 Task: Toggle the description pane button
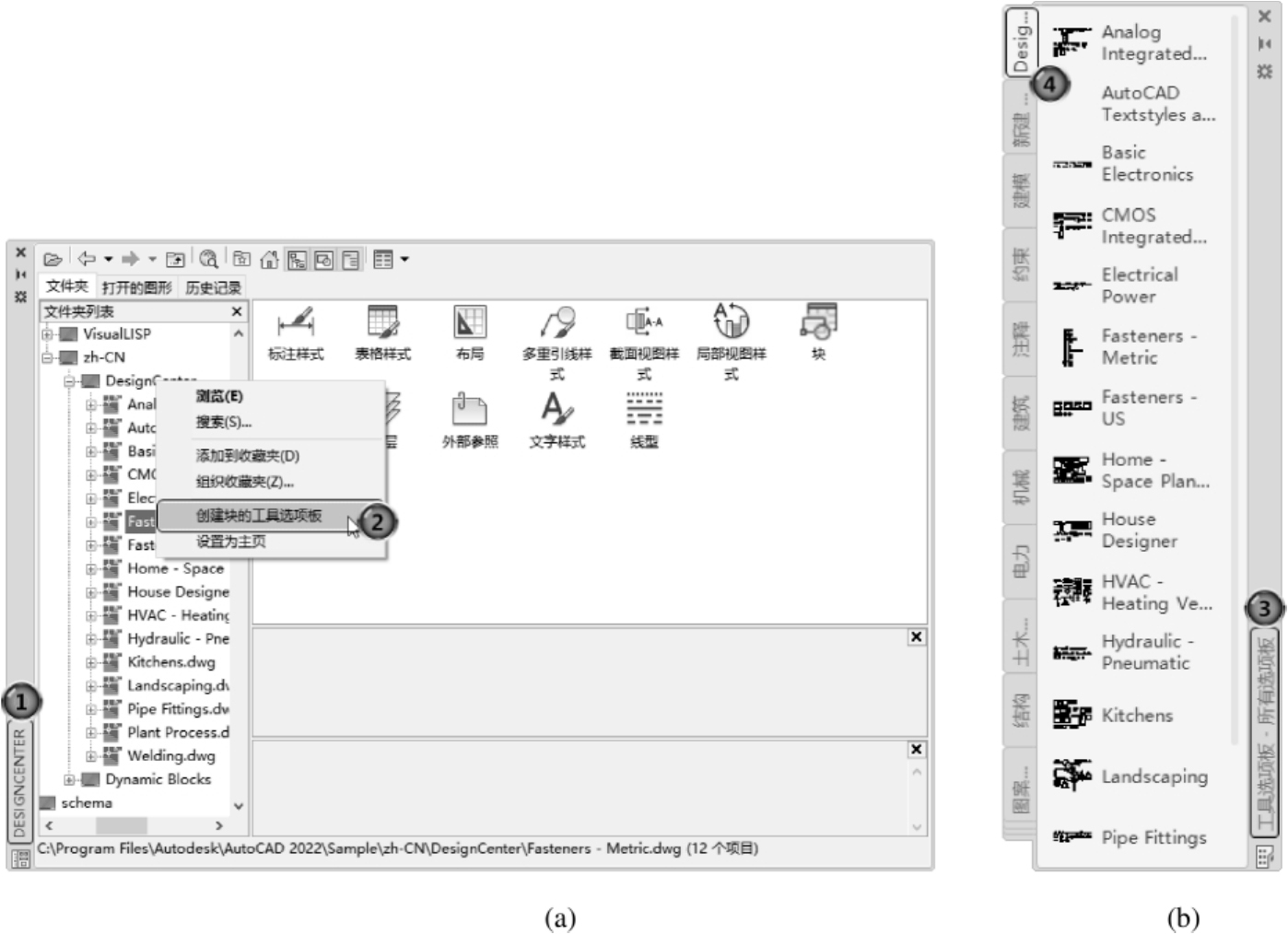[x=351, y=260]
